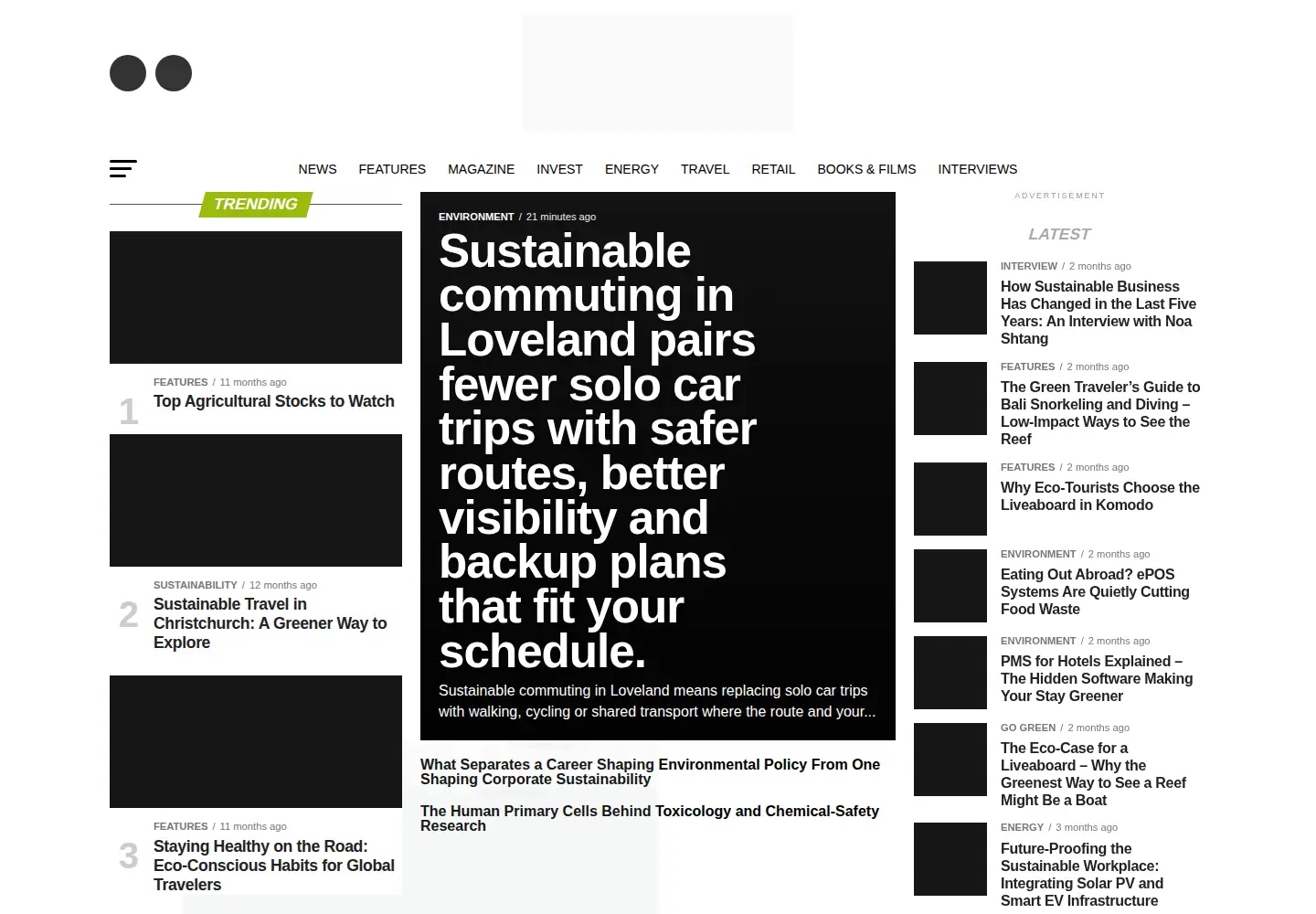
Task: Open the ePOS Systems food waste article
Action: (1095, 591)
